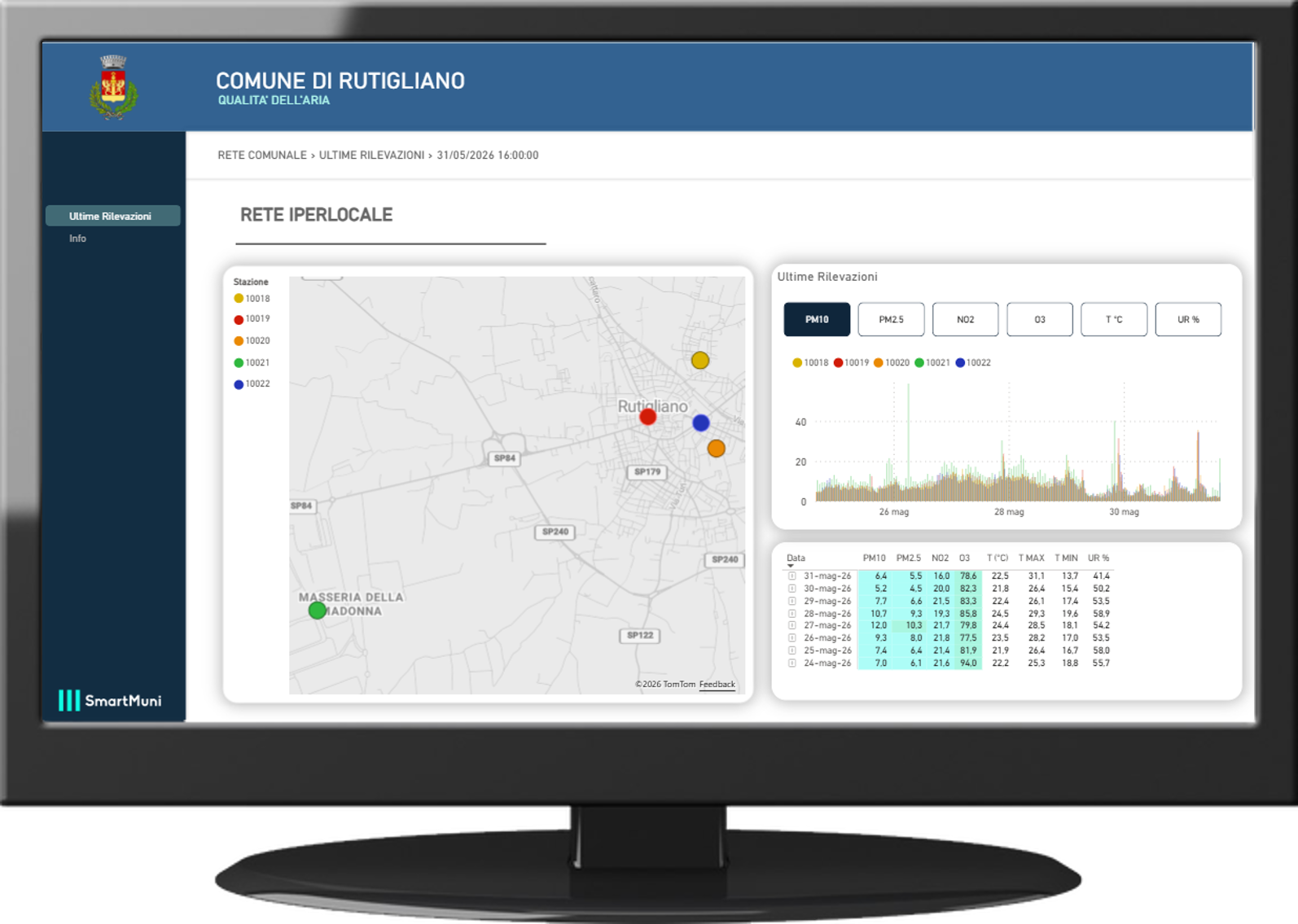1298x924 pixels.
Task: Click the T MIN column header
Action: point(1066,558)
